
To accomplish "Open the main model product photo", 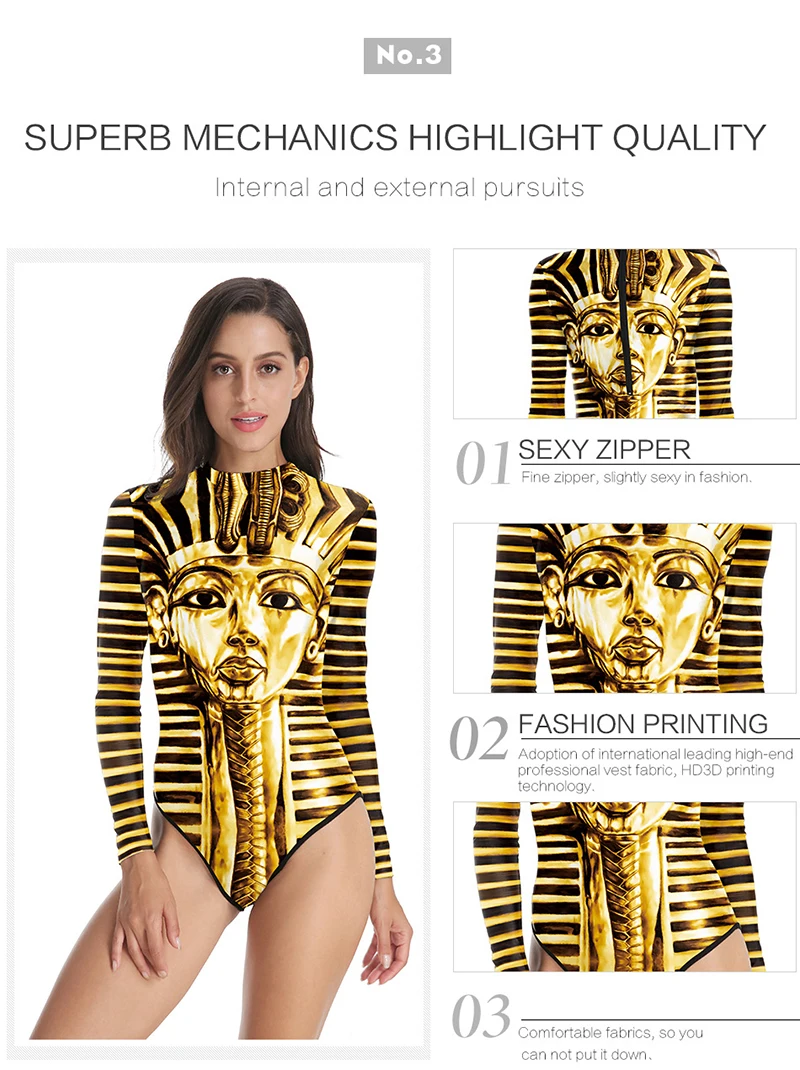I will pyautogui.click(x=219, y=654).
